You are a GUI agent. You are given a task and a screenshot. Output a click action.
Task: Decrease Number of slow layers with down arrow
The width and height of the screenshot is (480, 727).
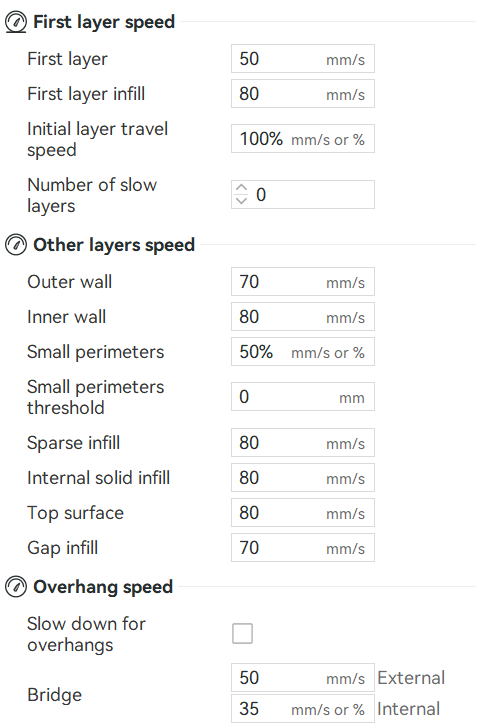(x=241, y=200)
